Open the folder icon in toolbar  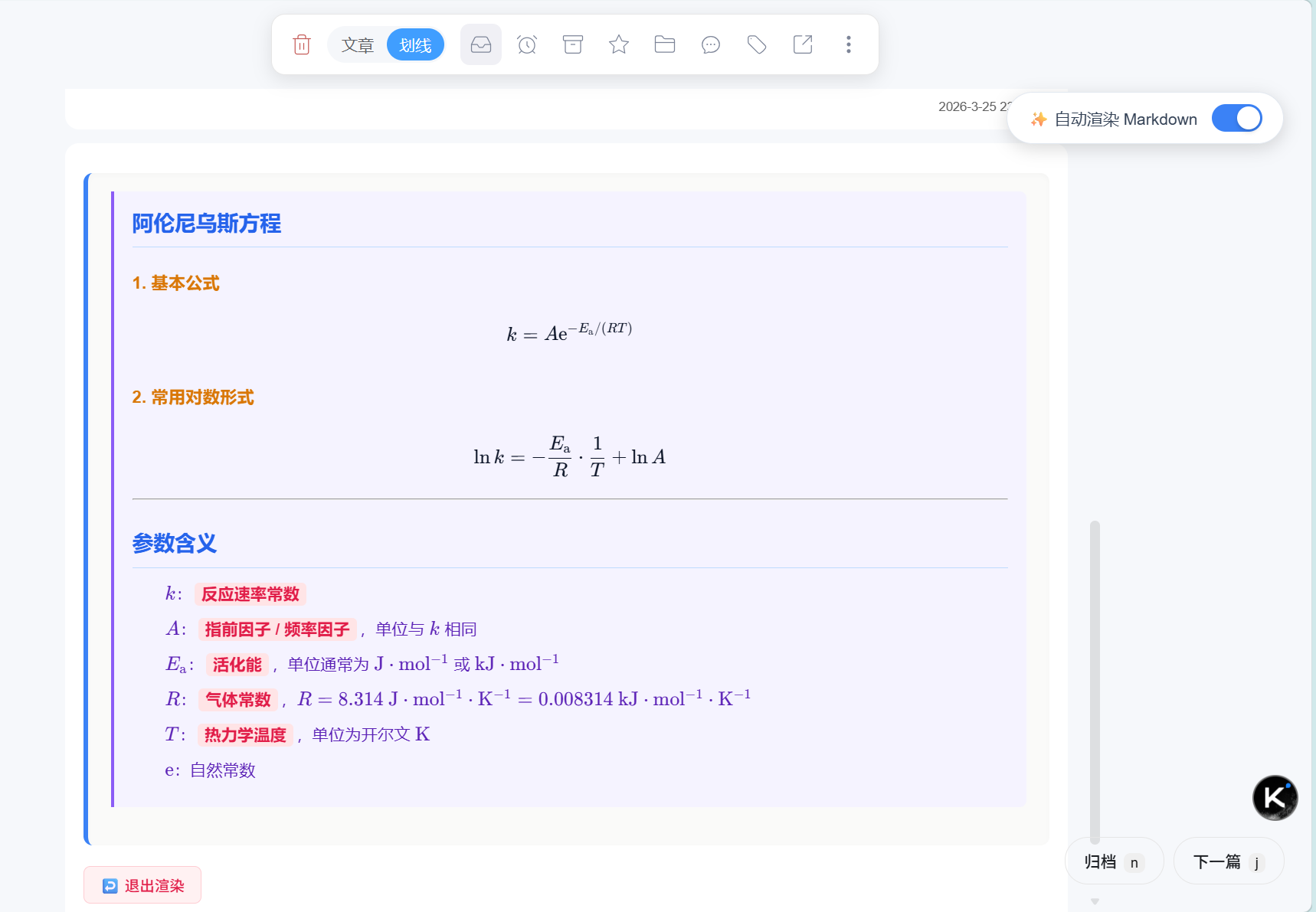[665, 44]
